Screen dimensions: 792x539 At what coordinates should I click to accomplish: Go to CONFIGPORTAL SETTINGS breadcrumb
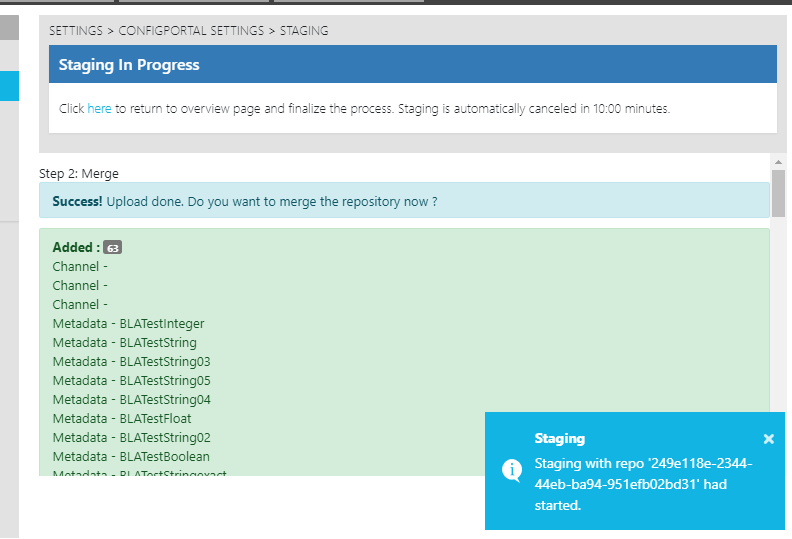tap(190, 31)
